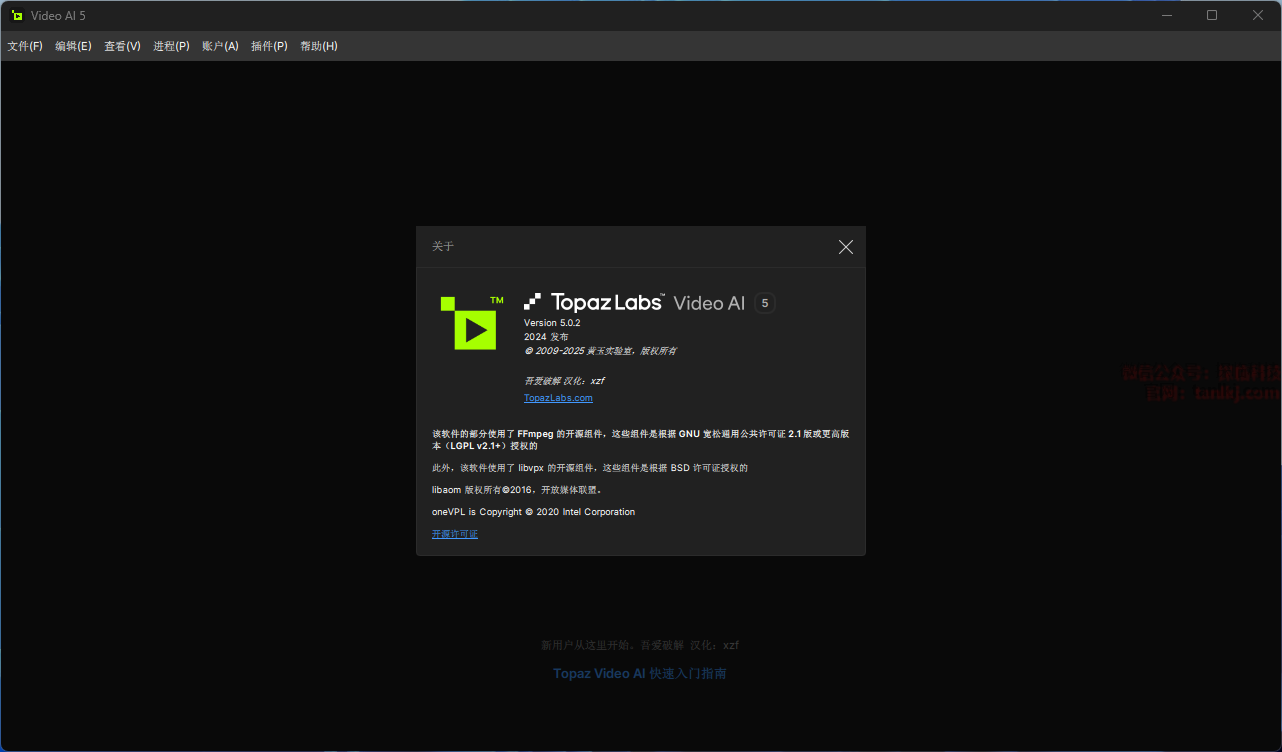Viewport: 1282px width, 752px height.
Task: Open the 编辑(E) menu
Action: tap(73, 46)
